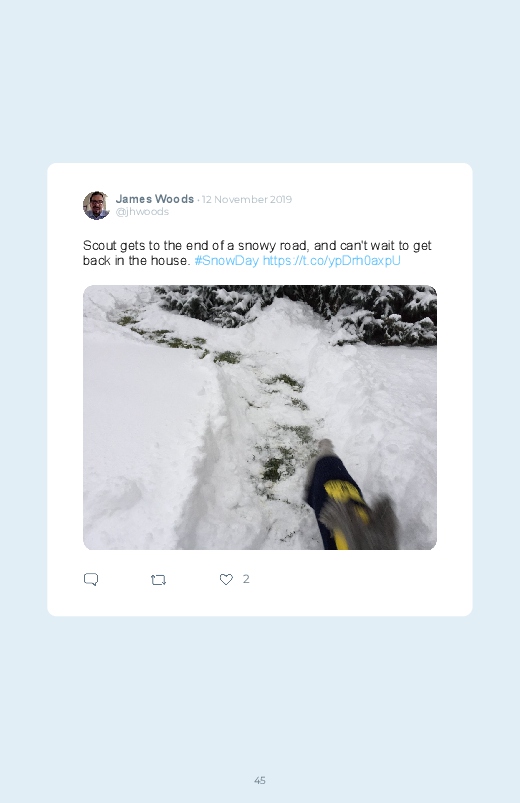
Task: Open the @jhwoods handle
Action: (x=142, y=212)
